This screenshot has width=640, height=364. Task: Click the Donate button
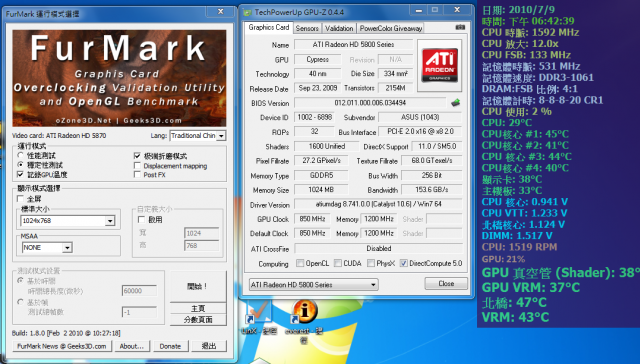[x=170, y=346]
